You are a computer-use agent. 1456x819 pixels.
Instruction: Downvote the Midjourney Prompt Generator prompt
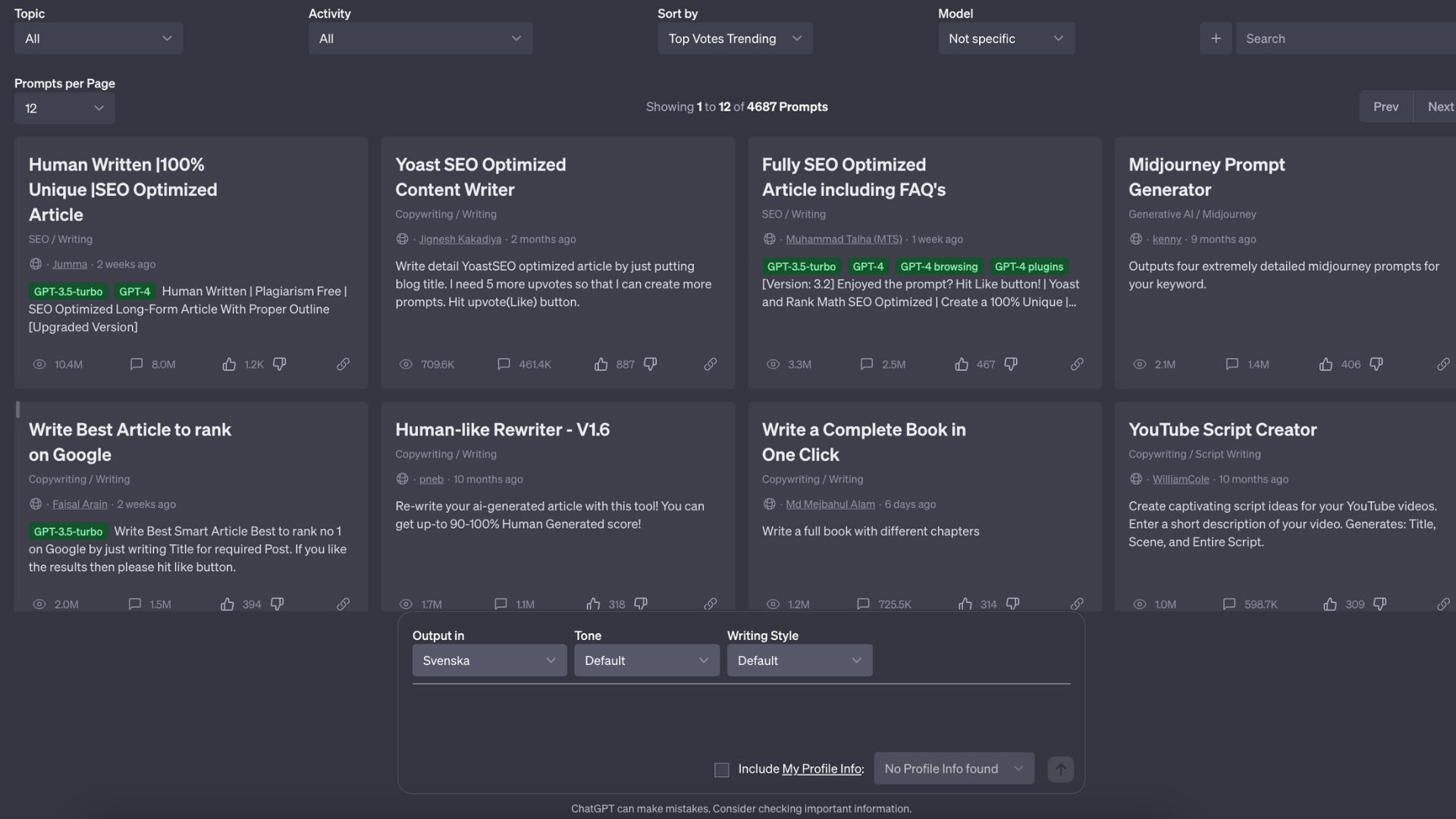pyautogui.click(x=1376, y=365)
